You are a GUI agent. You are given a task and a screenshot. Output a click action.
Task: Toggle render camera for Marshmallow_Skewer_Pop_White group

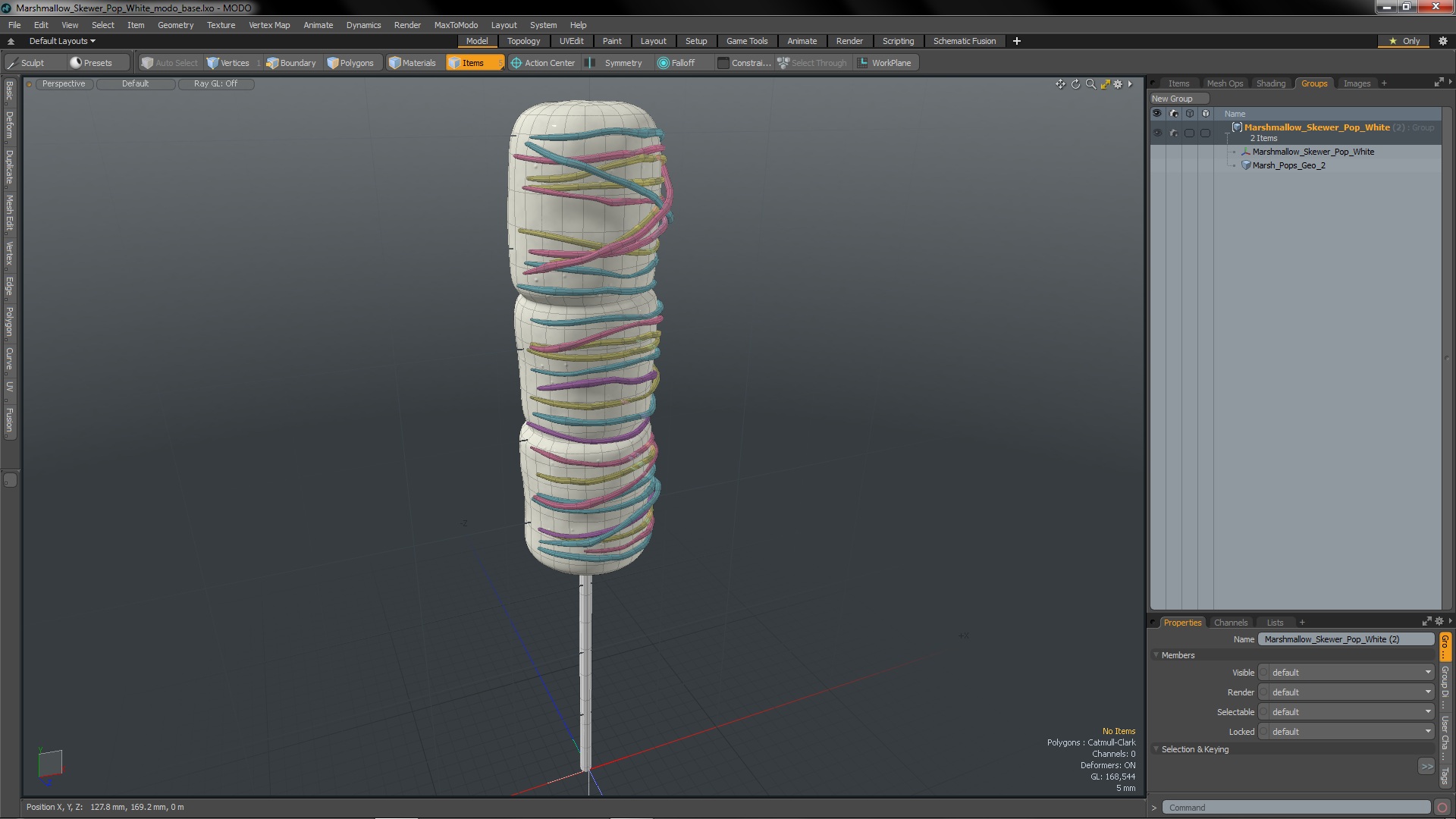1174,133
